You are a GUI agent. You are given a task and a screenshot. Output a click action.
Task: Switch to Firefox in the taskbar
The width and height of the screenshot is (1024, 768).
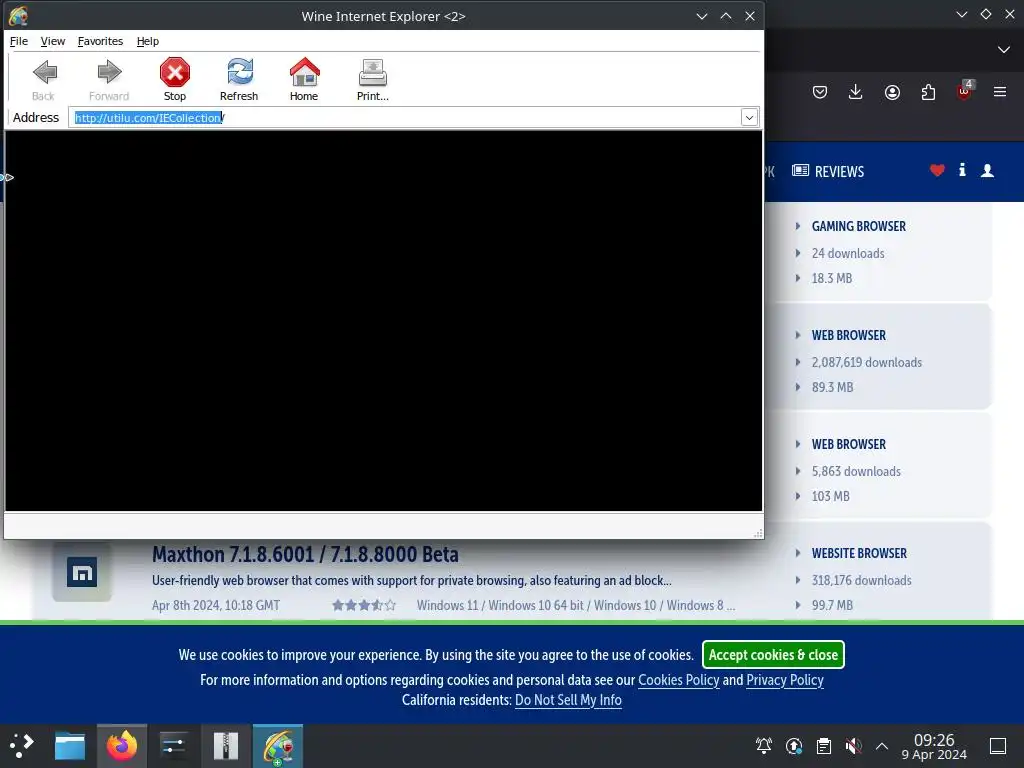point(121,746)
